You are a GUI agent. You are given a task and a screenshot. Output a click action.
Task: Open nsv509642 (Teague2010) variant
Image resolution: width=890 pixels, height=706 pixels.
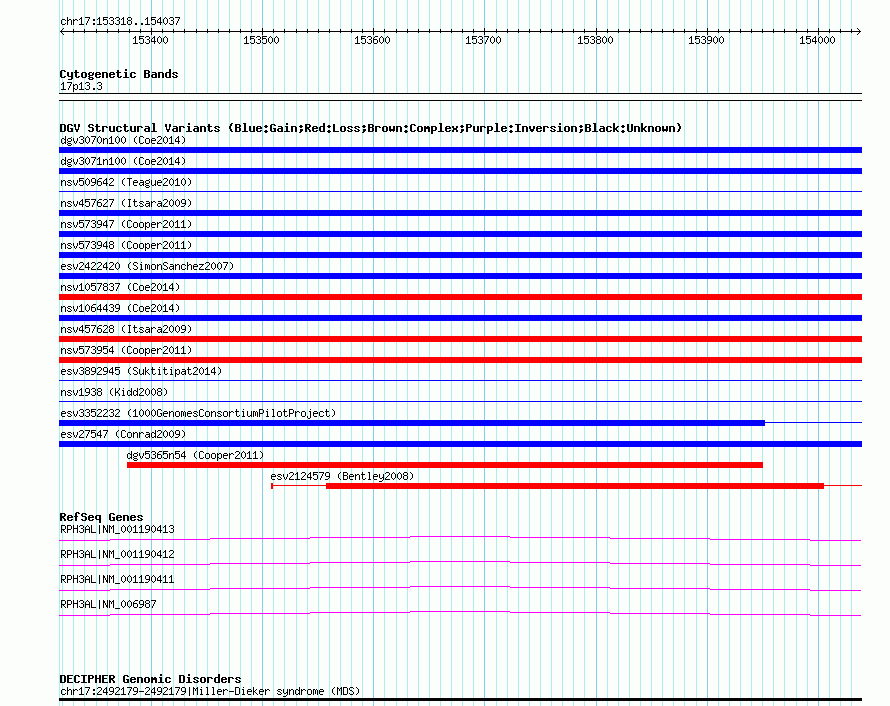pos(126,182)
